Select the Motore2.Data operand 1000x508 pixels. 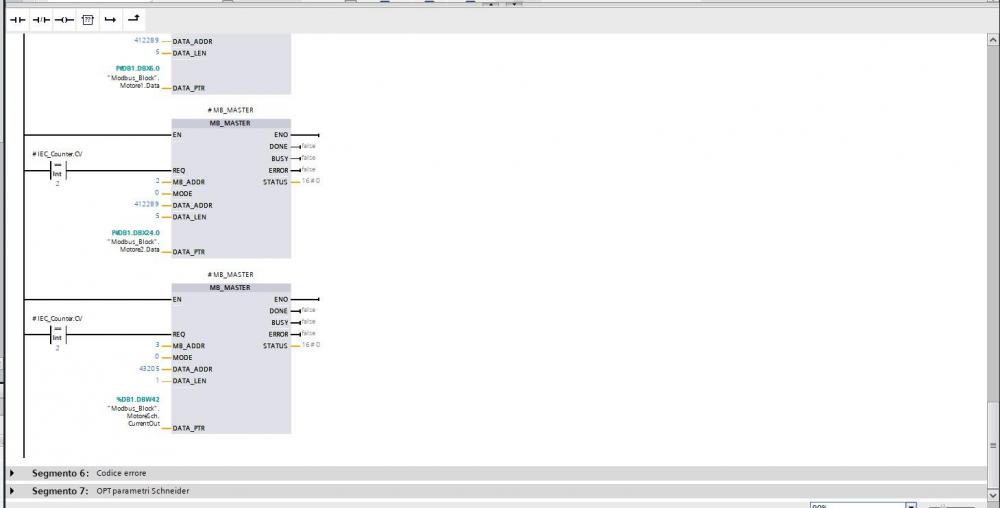coord(133,245)
